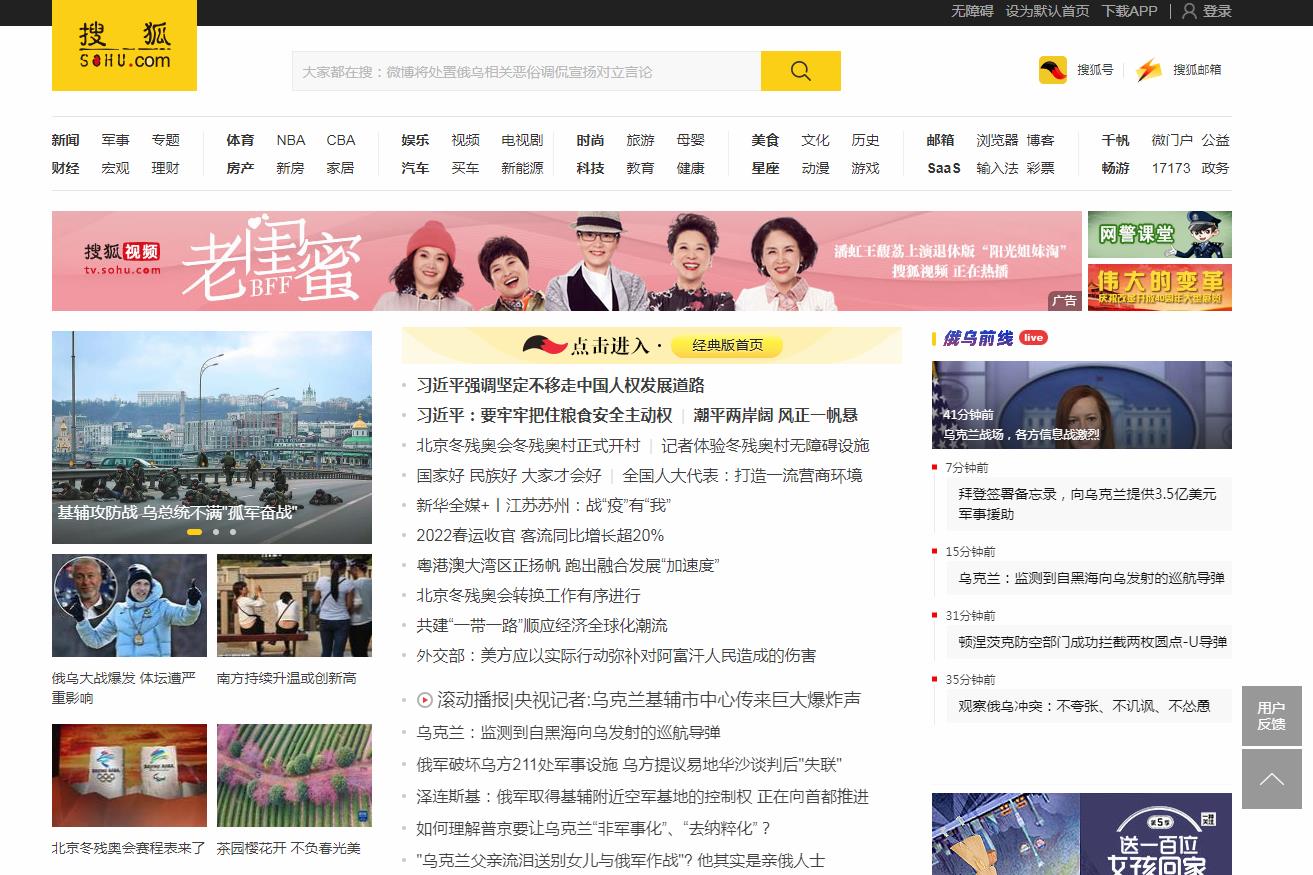This screenshot has height=875, width=1313.
Task: Focus the search input field
Action: point(526,71)
